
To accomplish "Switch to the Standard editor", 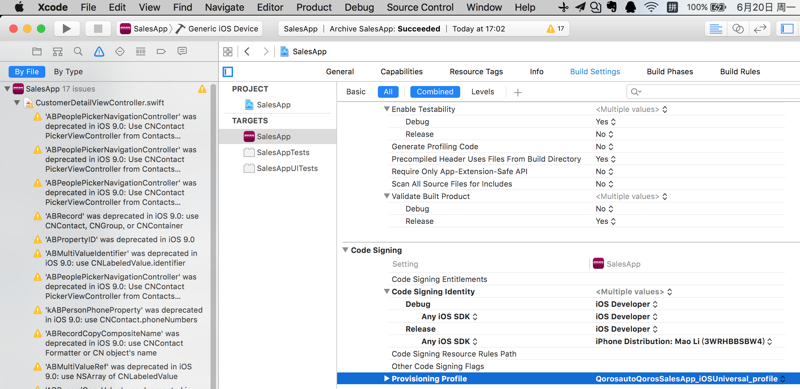I will [716, 29].
